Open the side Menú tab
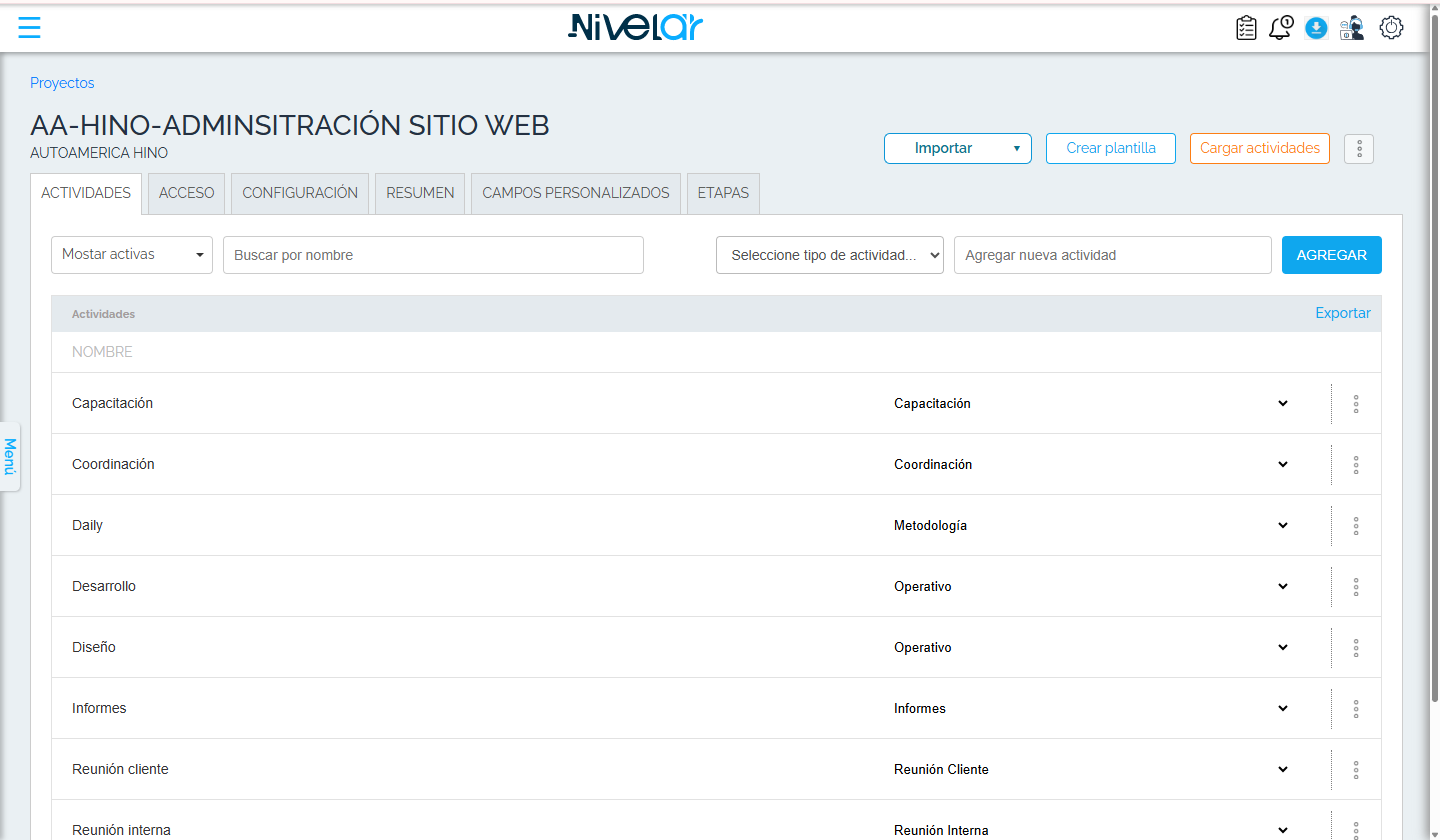The image size is (1440, 840). [10, 456]
